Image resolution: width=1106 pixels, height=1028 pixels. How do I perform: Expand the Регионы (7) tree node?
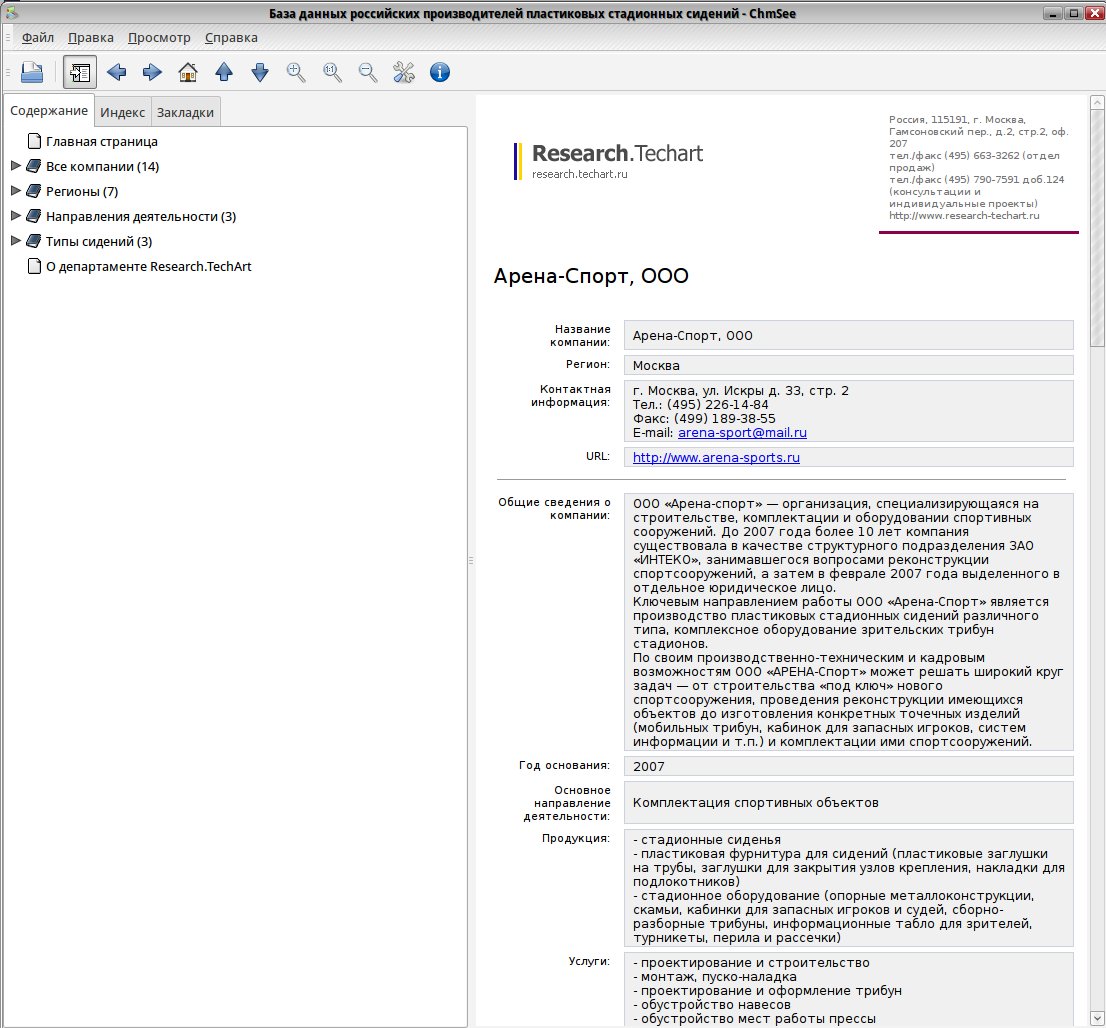(x=16, y=191)
